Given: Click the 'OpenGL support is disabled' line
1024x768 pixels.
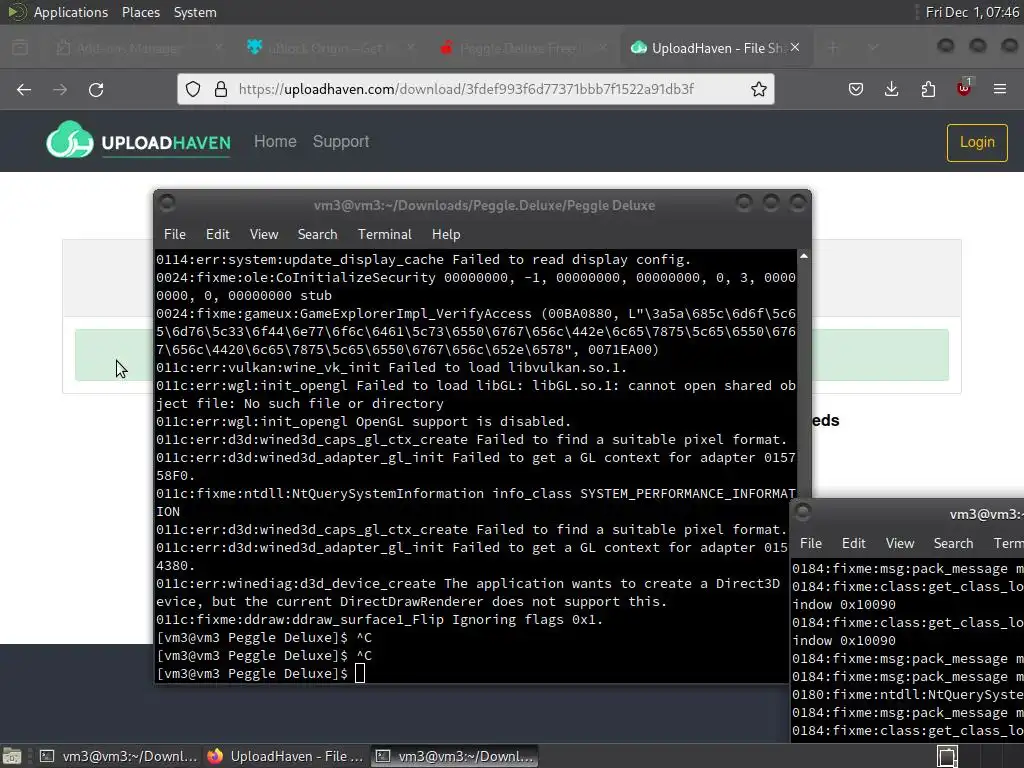Looking at the screenshot, I should coord(363,421).
